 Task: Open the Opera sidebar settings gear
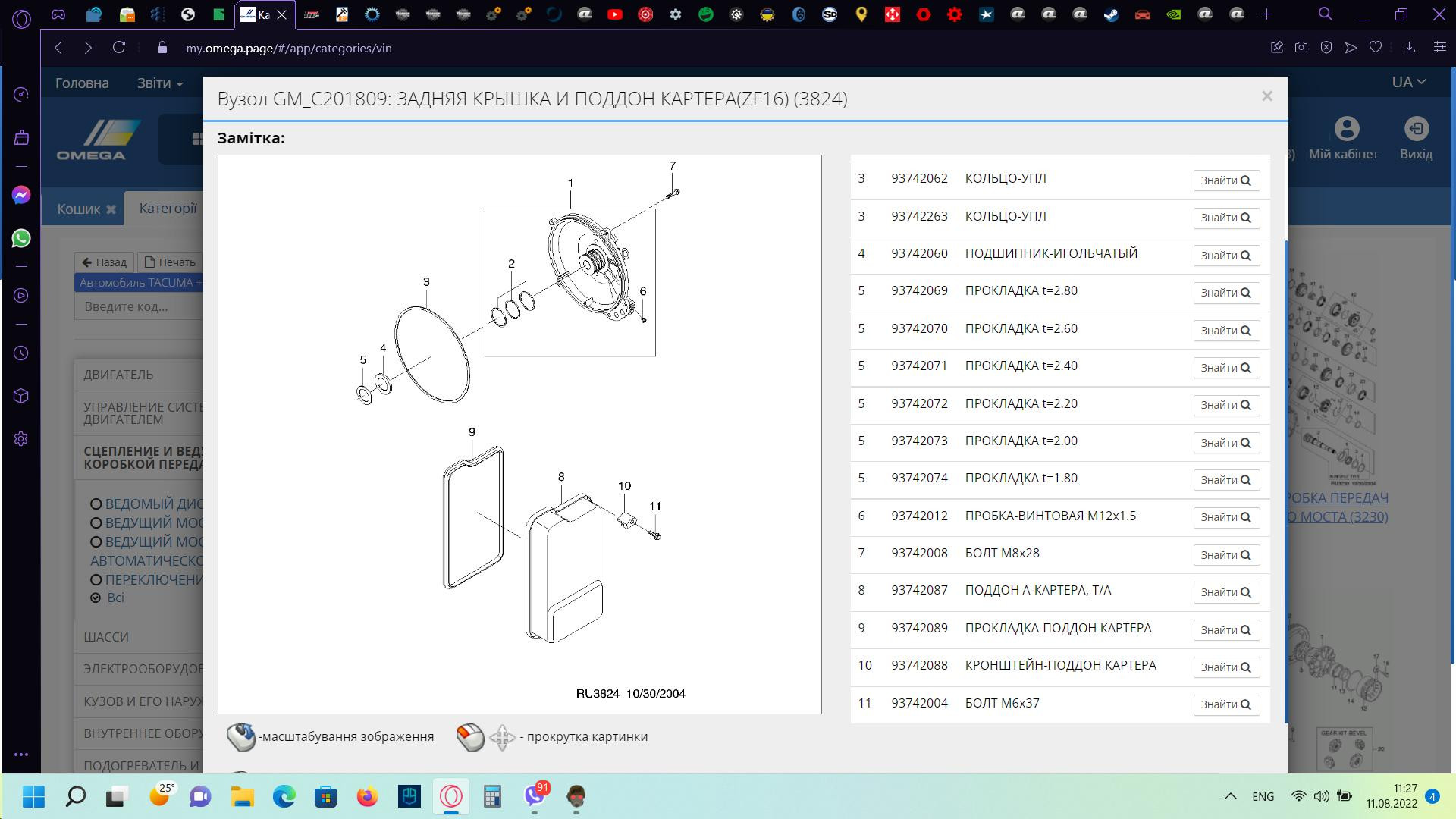[21, 439]
